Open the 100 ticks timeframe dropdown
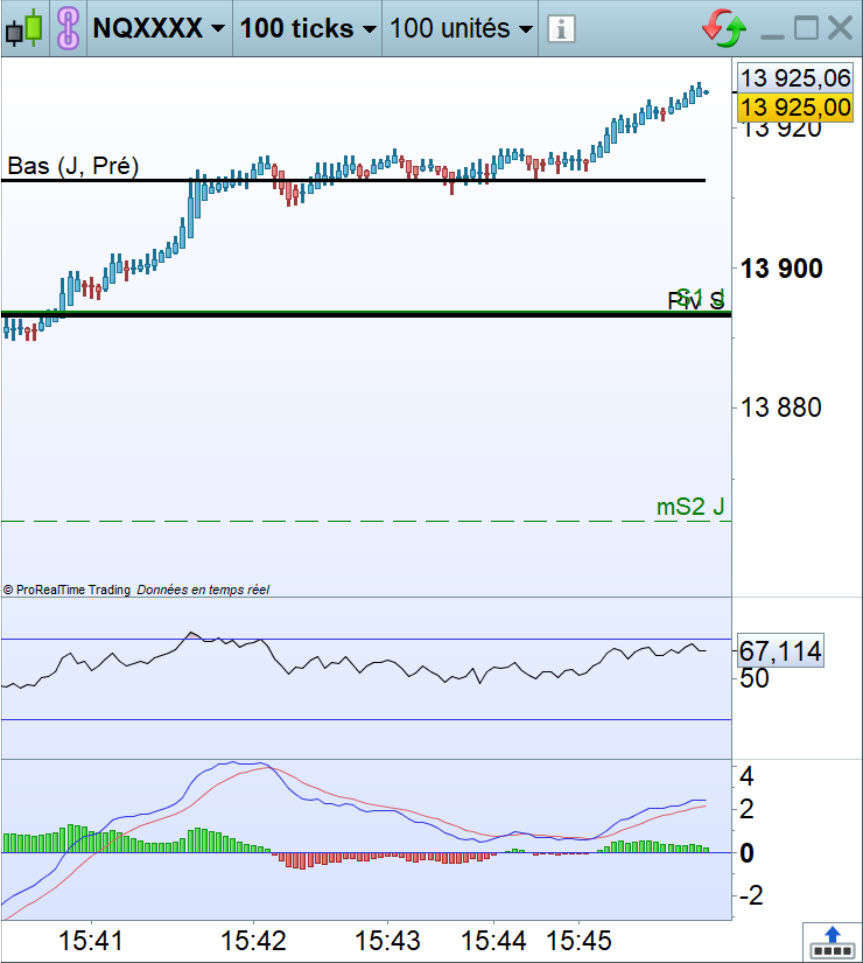Viewport: 863px width, 963px height. 308,28
